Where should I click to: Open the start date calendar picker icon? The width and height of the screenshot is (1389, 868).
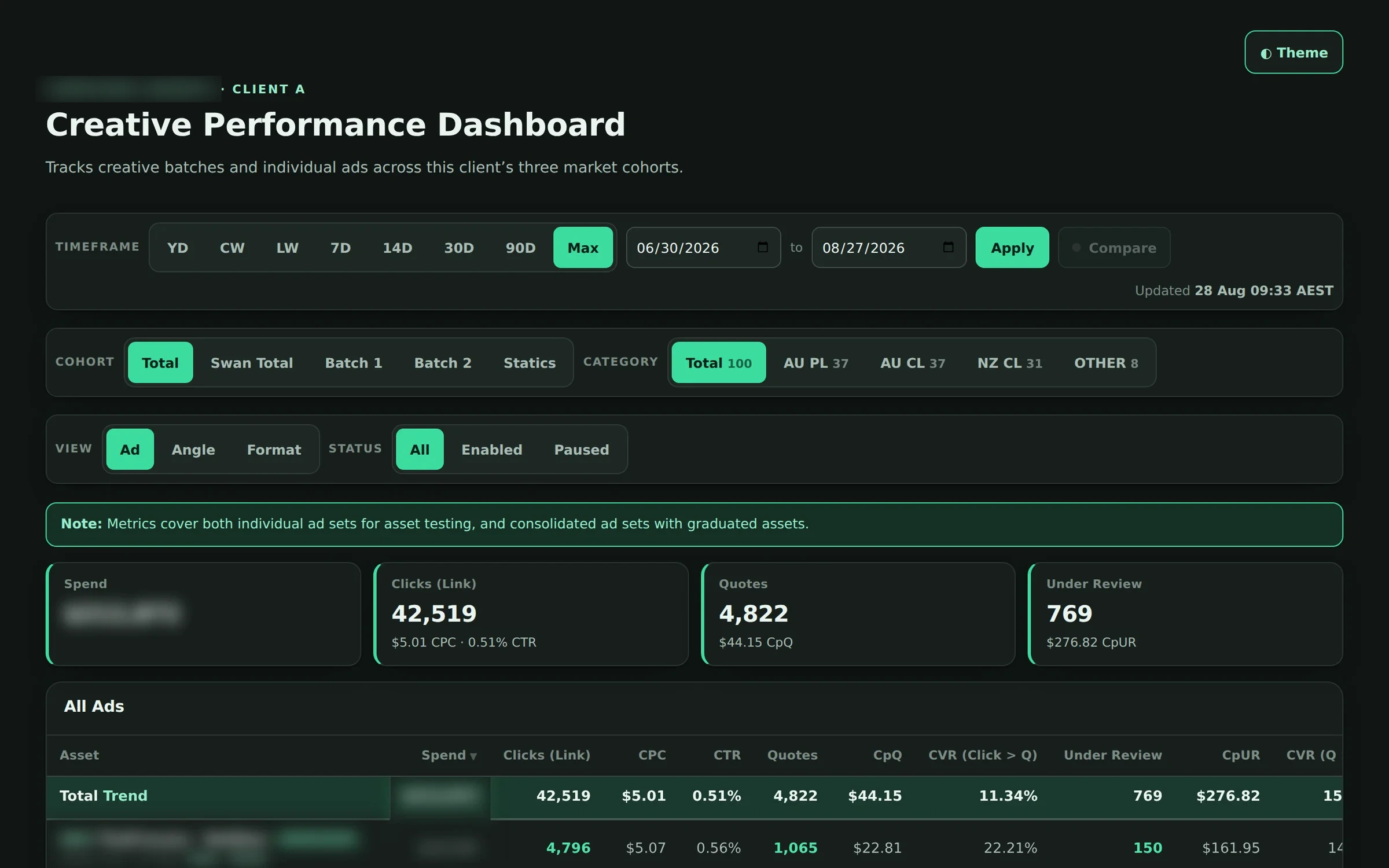pyautogui.click(x=763, y=247)
